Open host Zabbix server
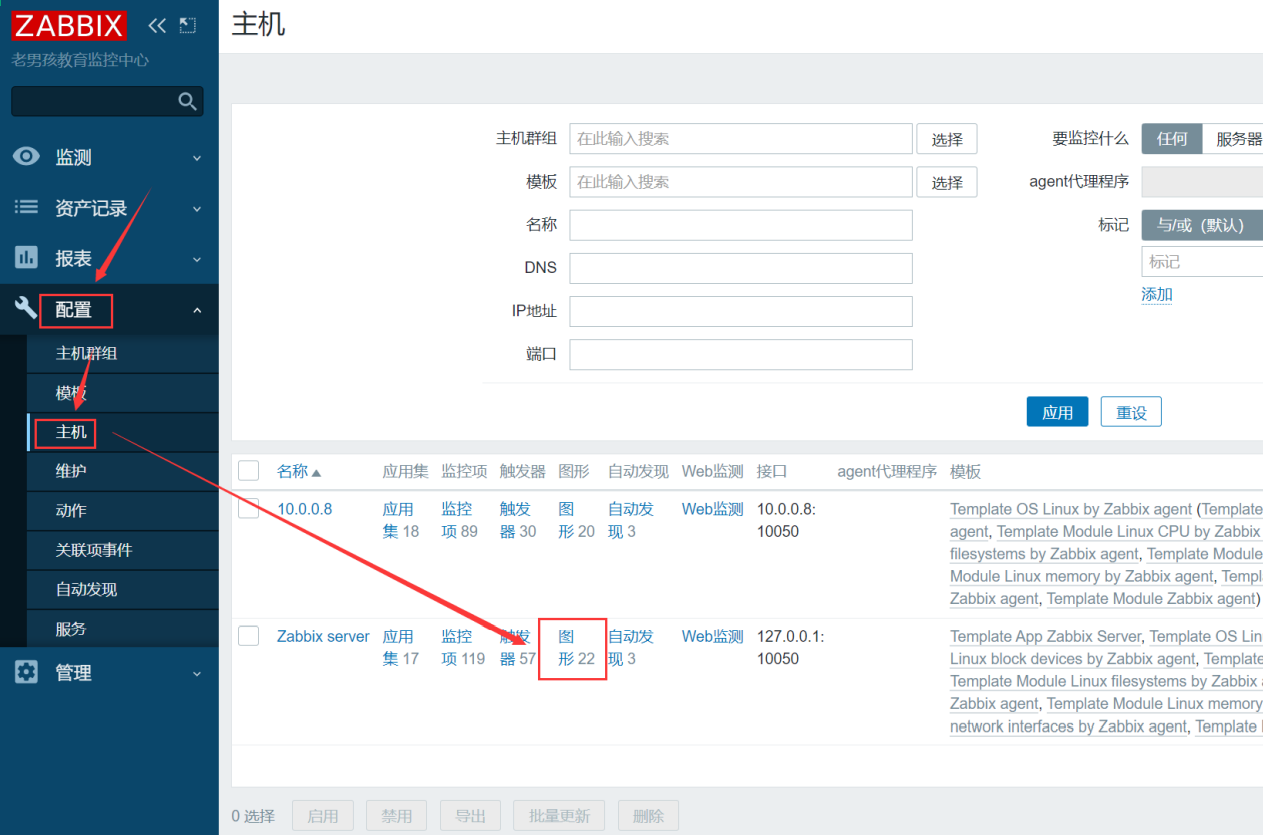This screenshot has width=1263, height=835. coord(323,636)
